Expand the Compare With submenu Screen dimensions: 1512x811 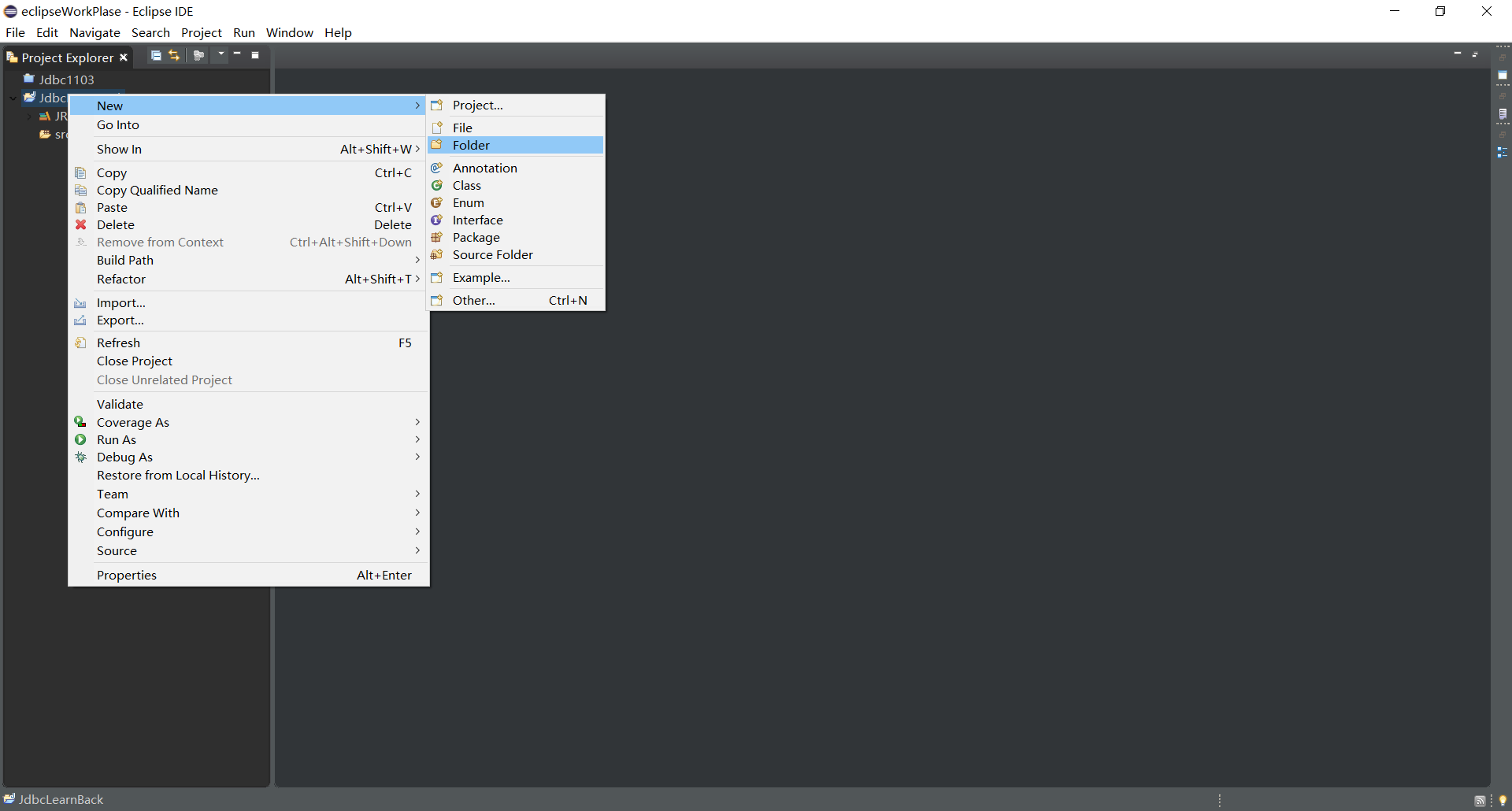coord(248,513)
